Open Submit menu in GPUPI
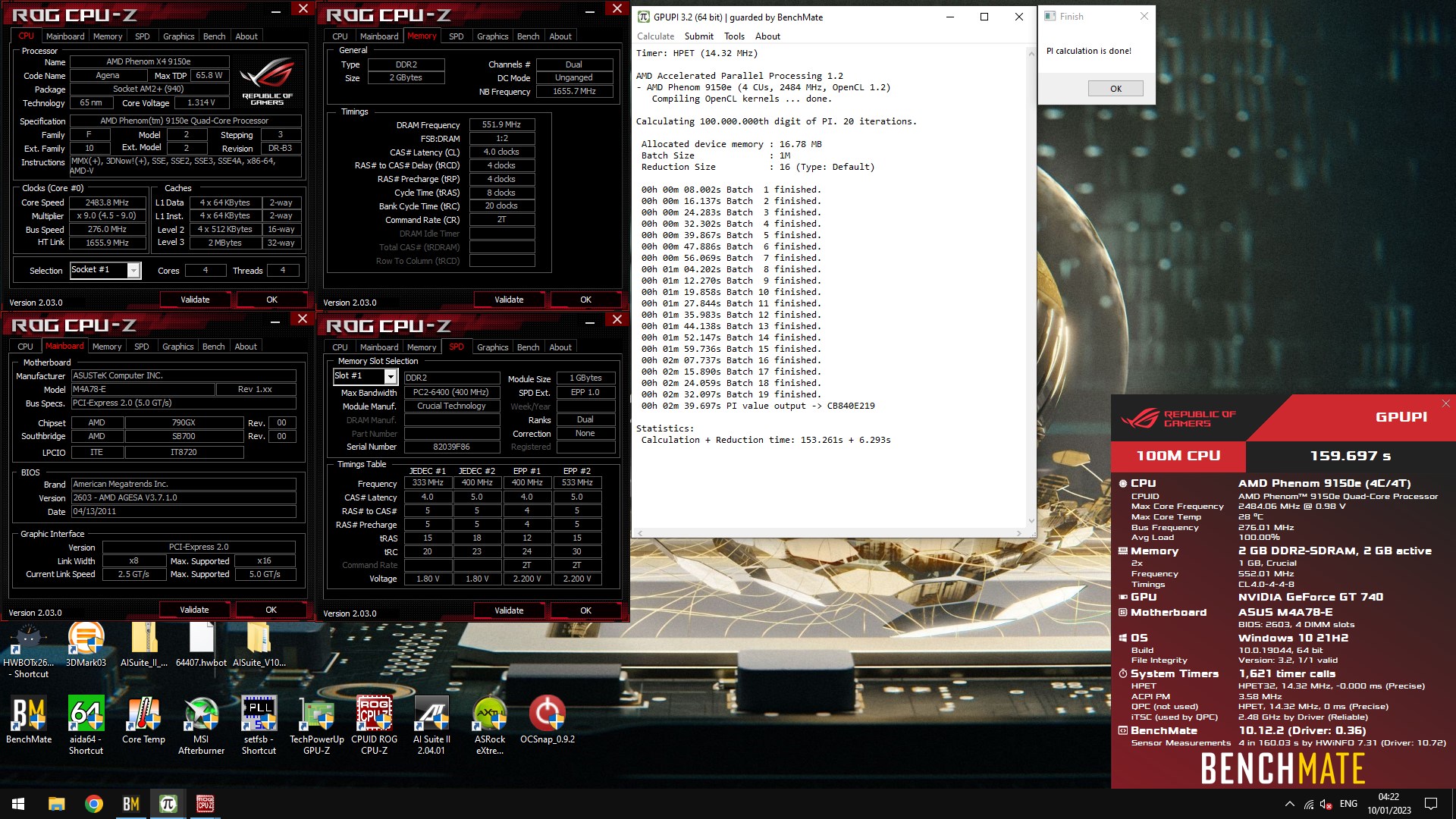Image resolution: width=1456 pixels, height=819 pixels. click(x=698, y=36)
